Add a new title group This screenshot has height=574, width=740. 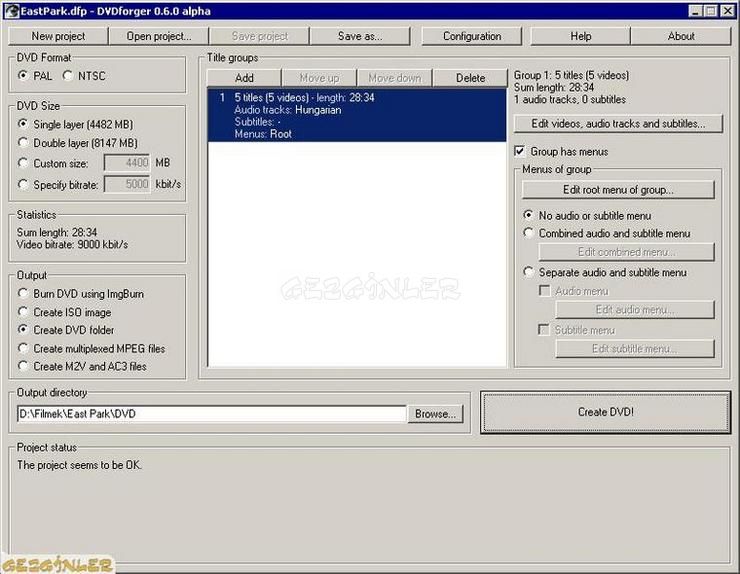coord(244,78)
